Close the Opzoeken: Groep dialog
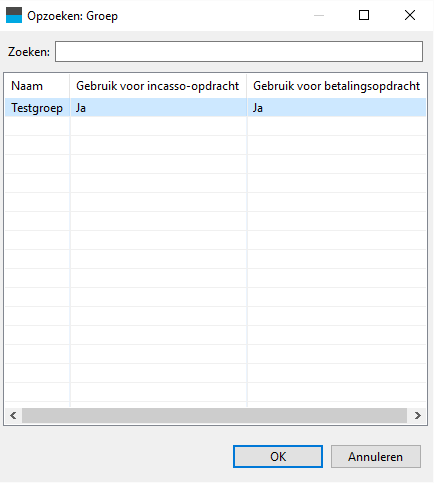 pos(410,15)
